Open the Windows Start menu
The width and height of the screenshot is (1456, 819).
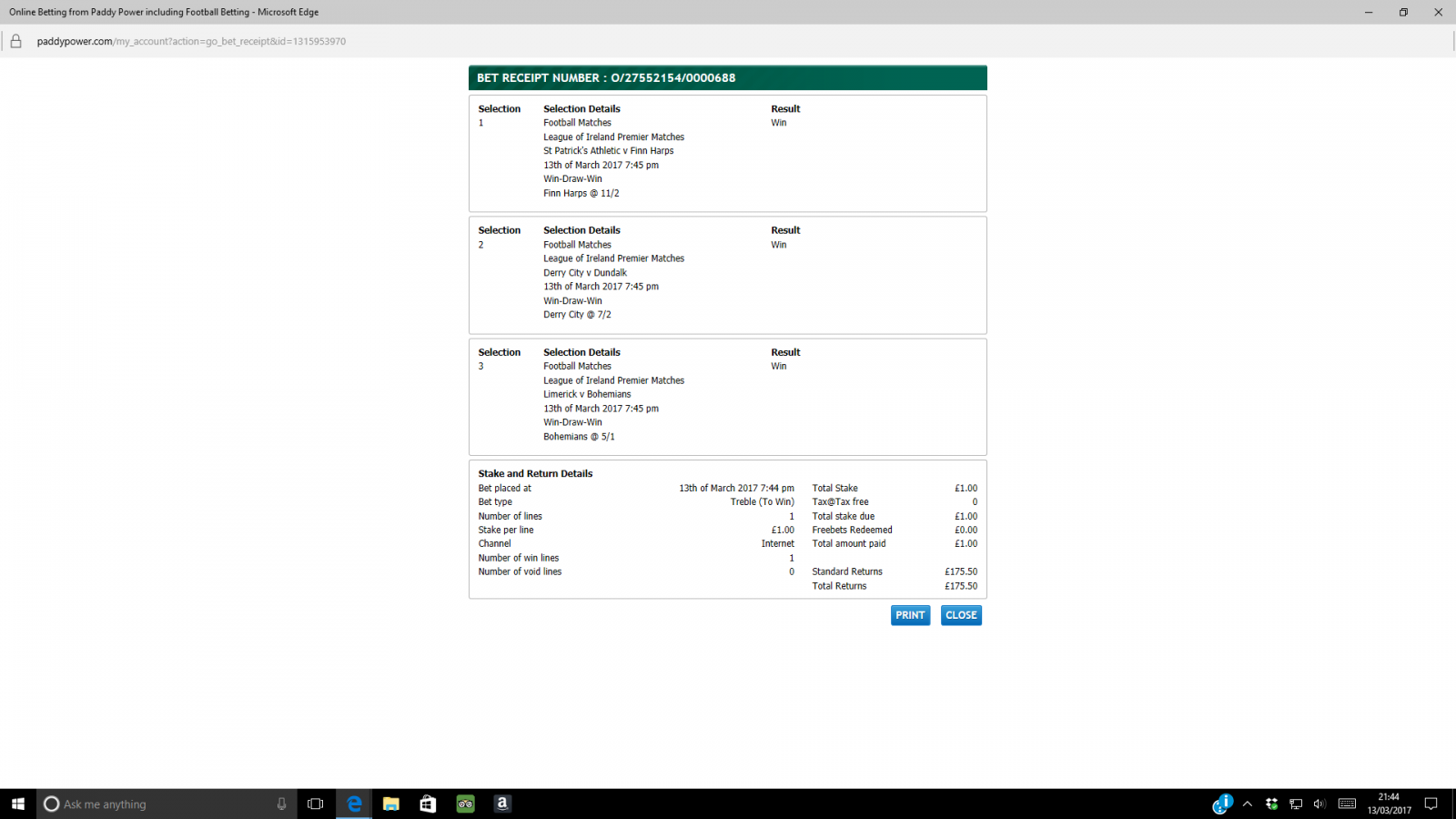[x=18, y=804]
